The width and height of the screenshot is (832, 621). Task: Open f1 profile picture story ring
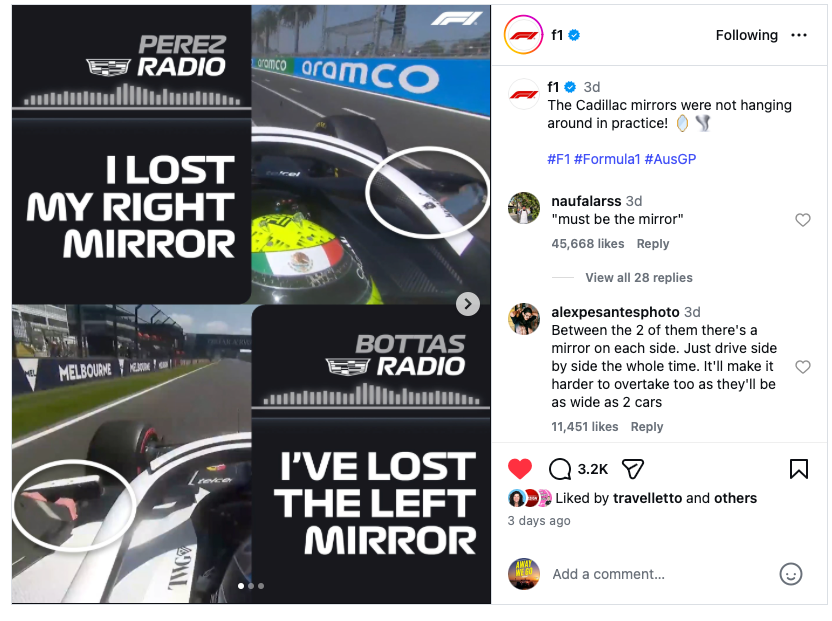pos(523,35)
